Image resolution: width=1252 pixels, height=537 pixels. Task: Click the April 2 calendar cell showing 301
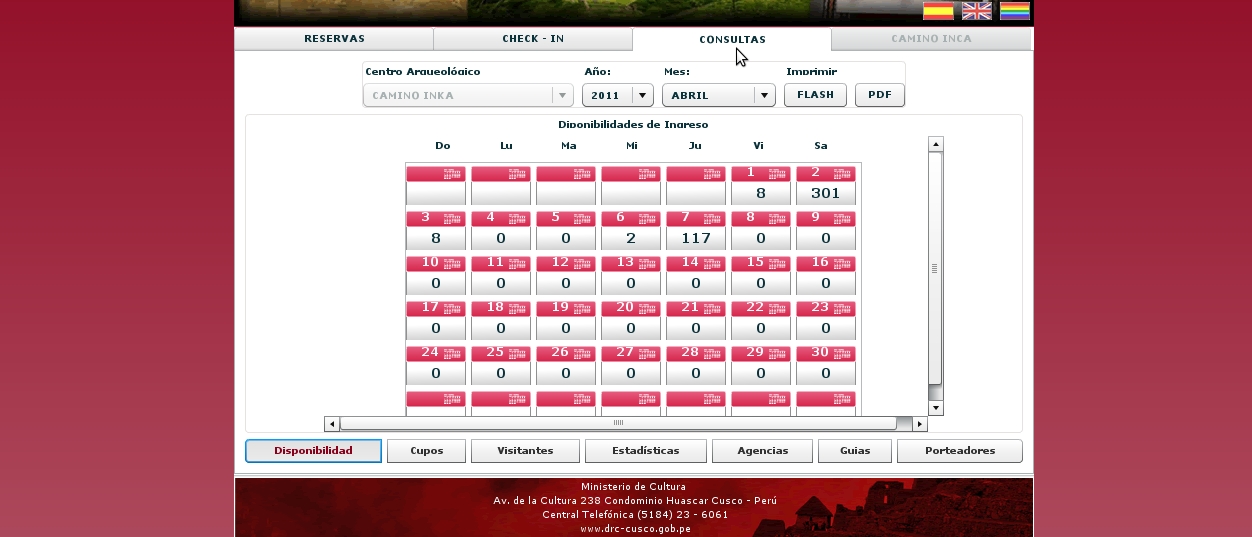point(825,187)
